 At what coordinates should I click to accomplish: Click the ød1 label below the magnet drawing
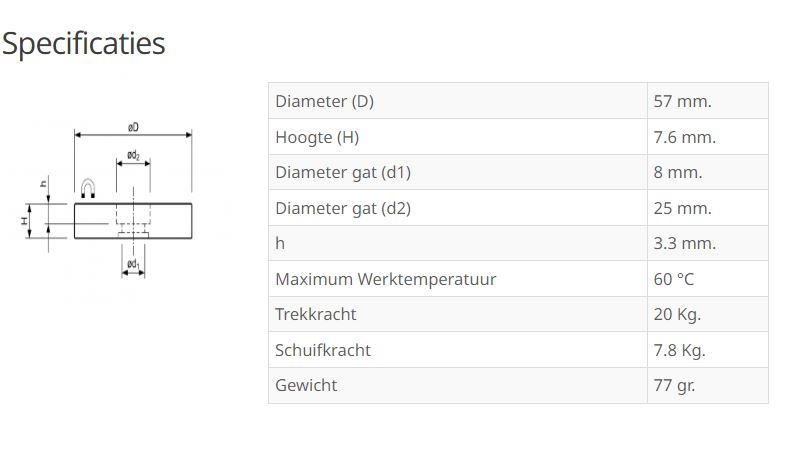[133, 265]
